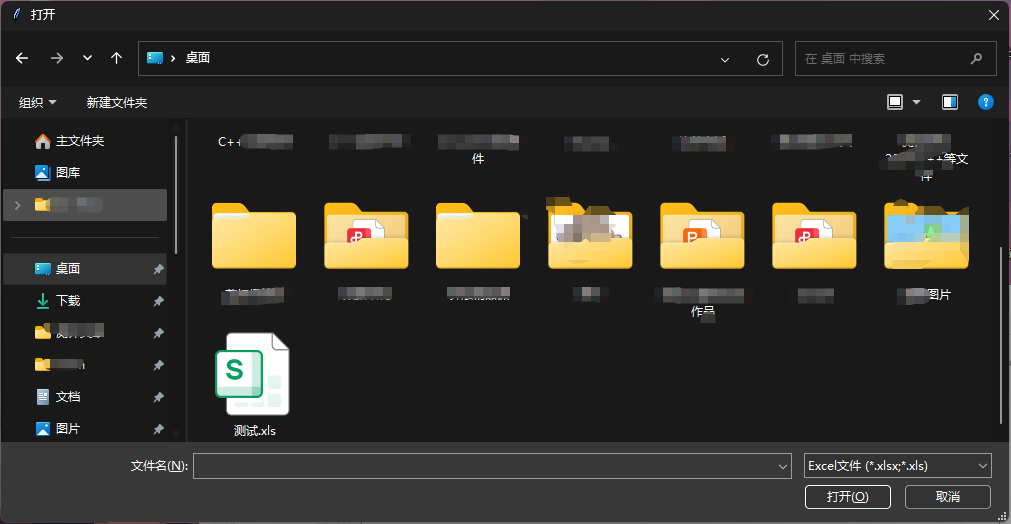Select 桌面 in quick access
The image size is (1011, 524).
(x=85, y=269)
